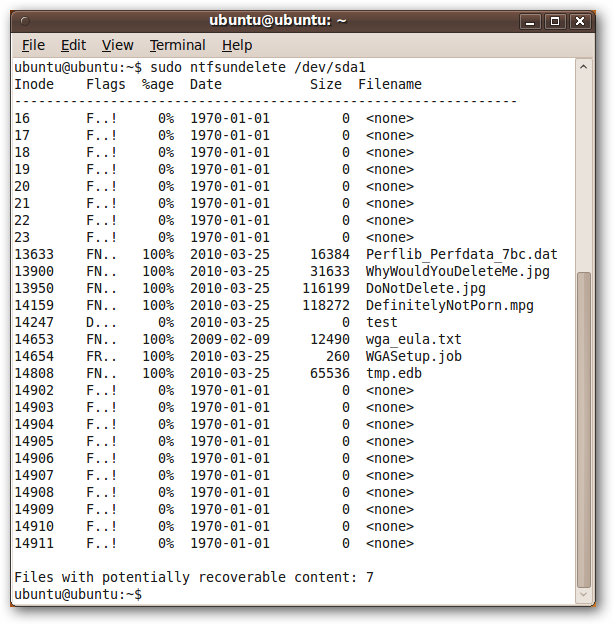
Task: Click filename DoNotDelete.jpg
Action: click(425, 289)
